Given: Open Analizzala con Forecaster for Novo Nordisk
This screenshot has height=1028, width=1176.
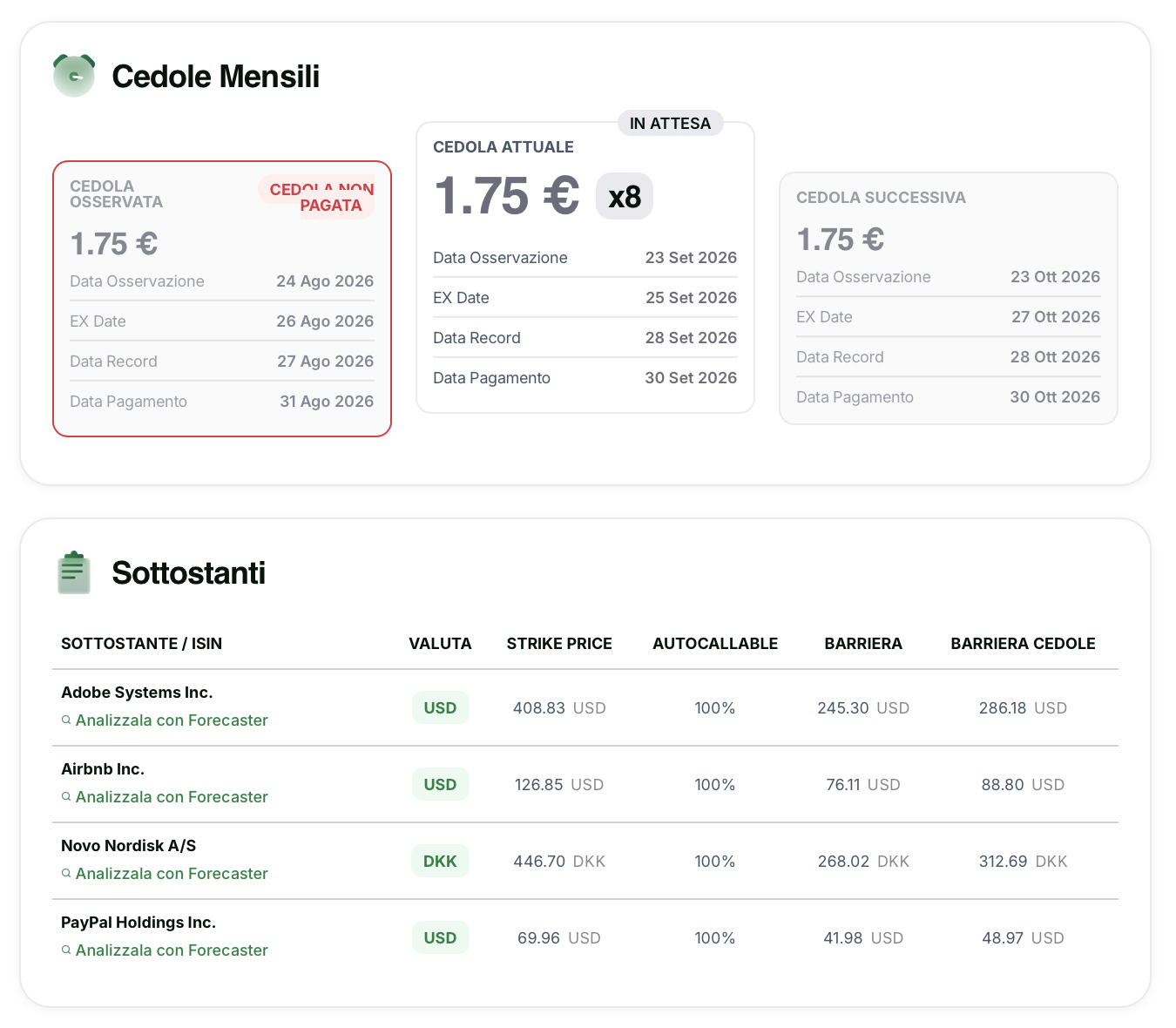Looking at the screenshot, I should click(x=172, y=874).
